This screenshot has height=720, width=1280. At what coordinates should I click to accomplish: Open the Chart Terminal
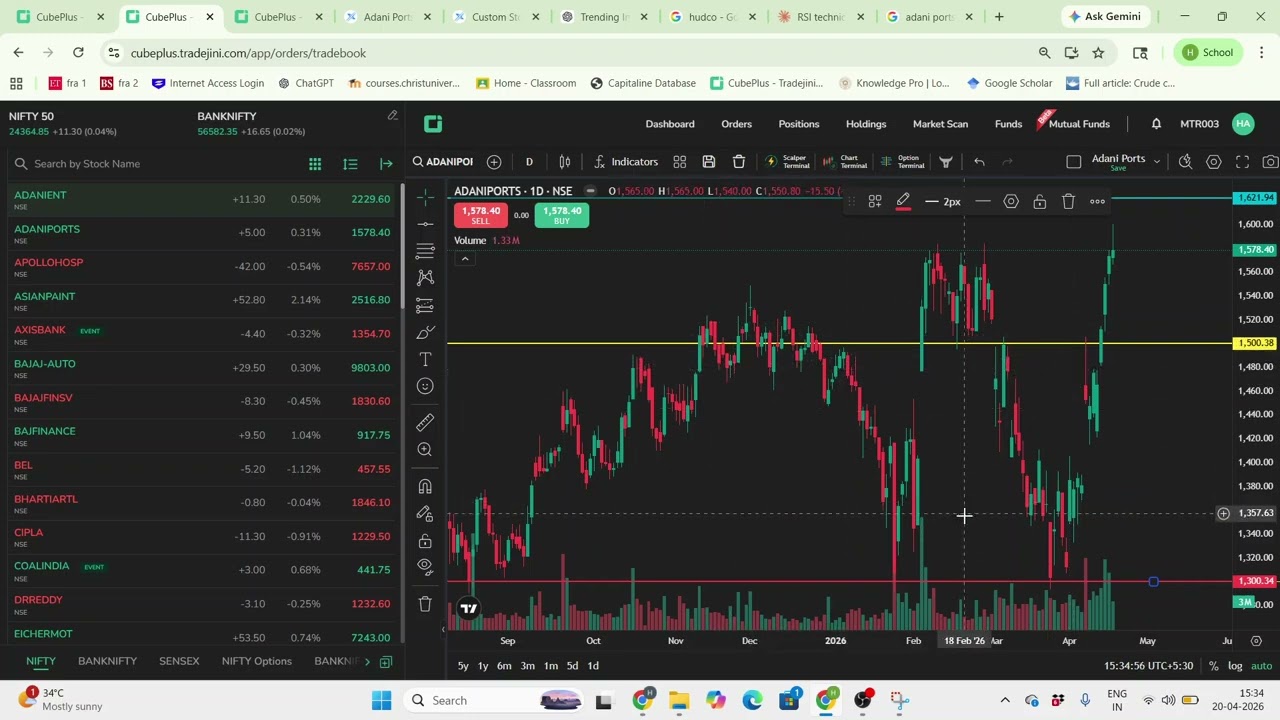(x=843, y=162)
